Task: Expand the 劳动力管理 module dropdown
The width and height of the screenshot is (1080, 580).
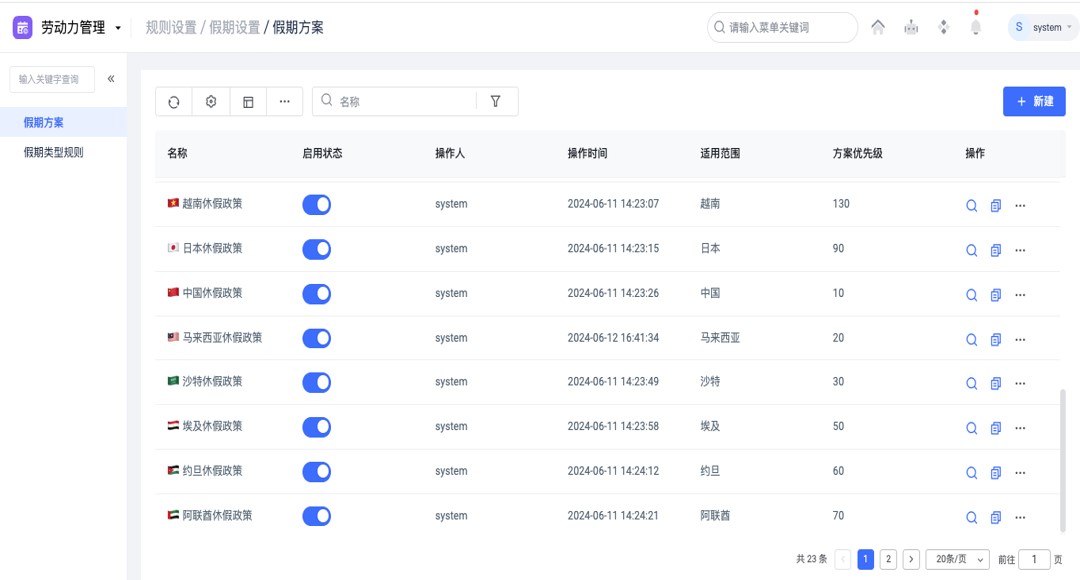Action: coord(118,28)
